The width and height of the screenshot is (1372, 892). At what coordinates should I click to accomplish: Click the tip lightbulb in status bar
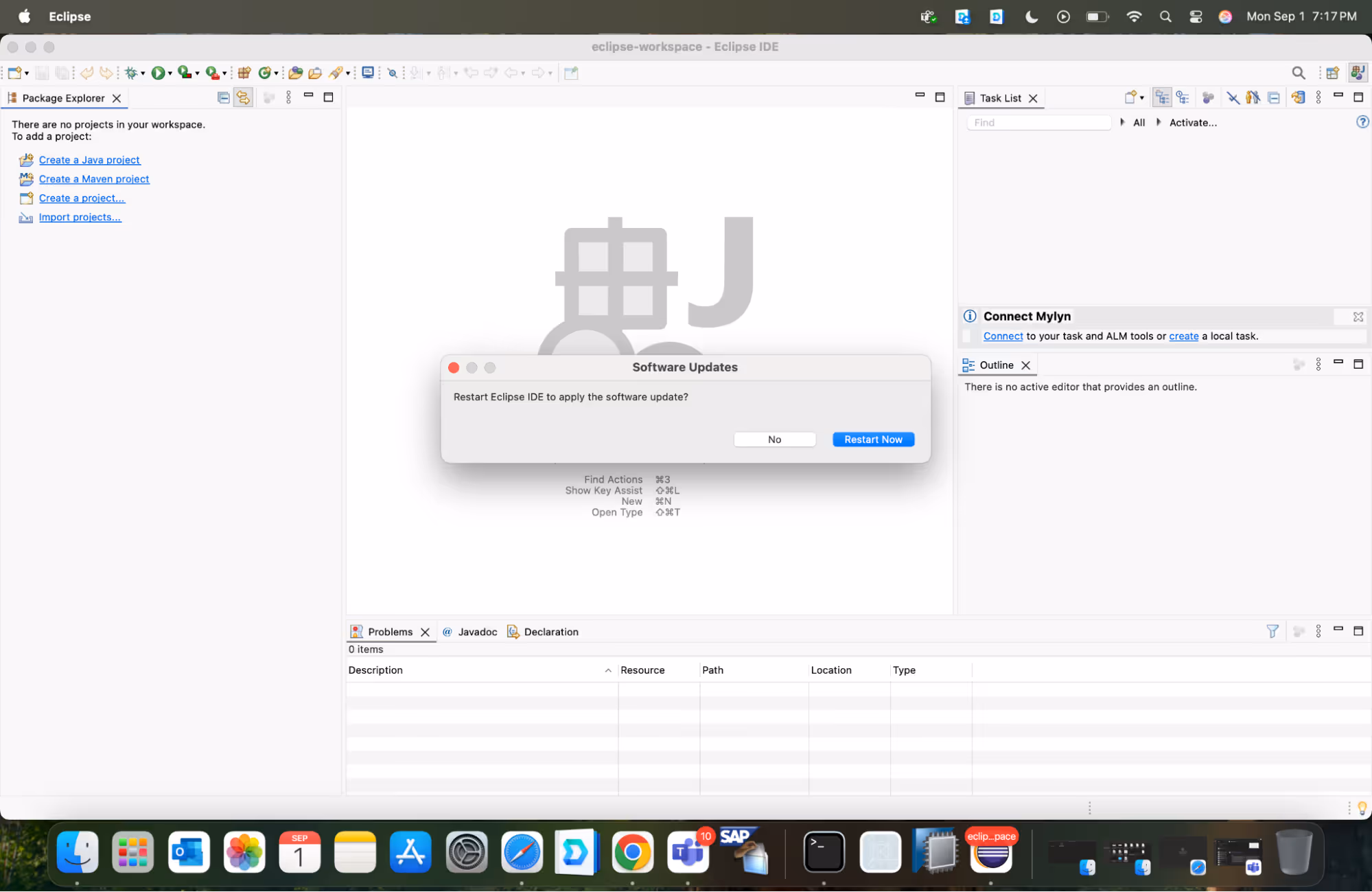point(1362,808)
